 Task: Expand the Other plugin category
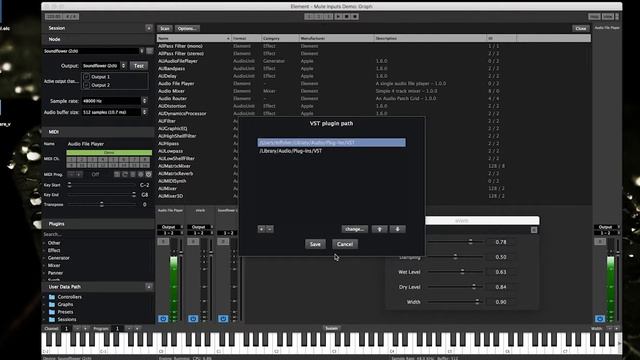click(54, 243)
